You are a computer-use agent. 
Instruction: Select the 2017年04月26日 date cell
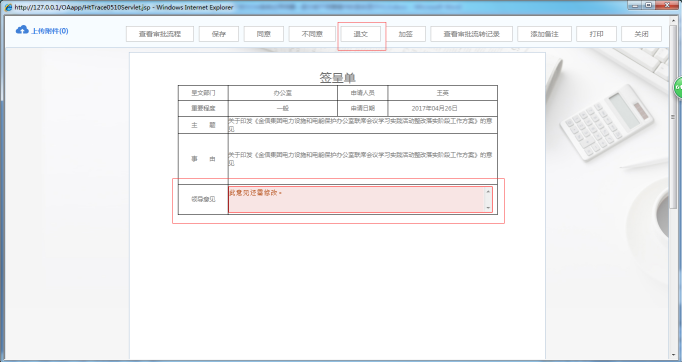click(x=442, y=108)
